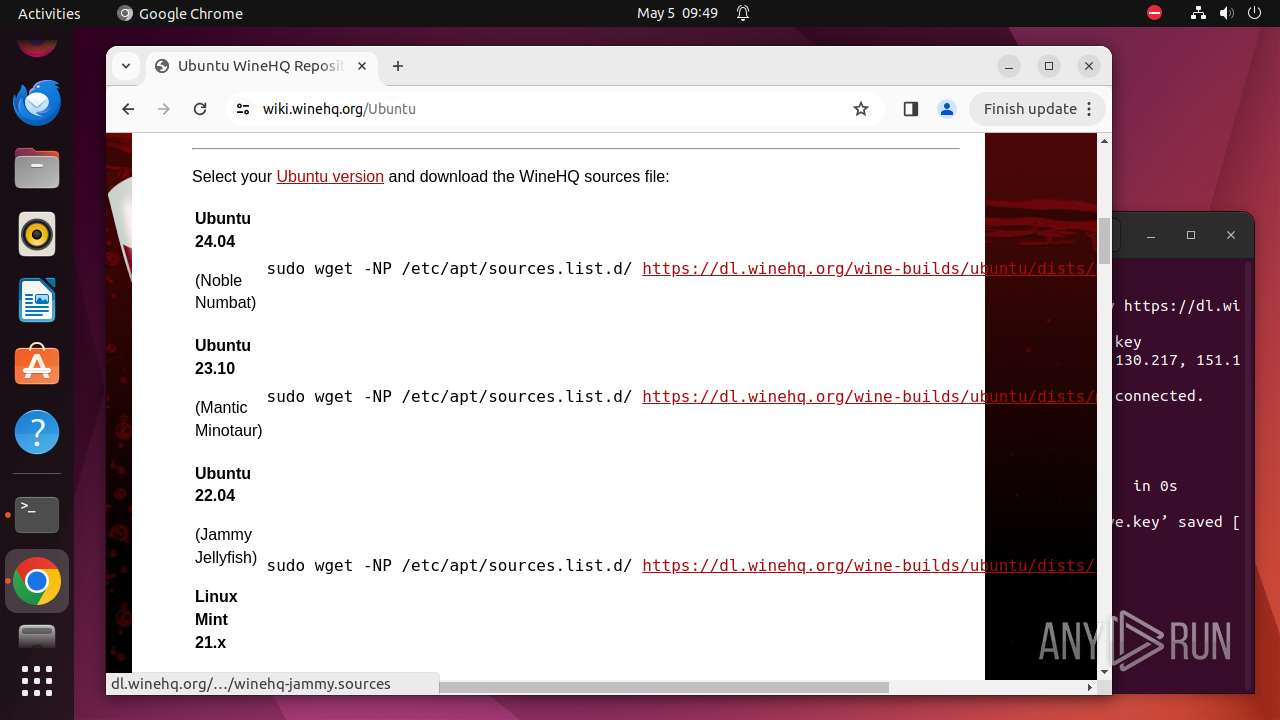
Task: Open LibreOffice Writer from dock
Action: pos(37,300)
